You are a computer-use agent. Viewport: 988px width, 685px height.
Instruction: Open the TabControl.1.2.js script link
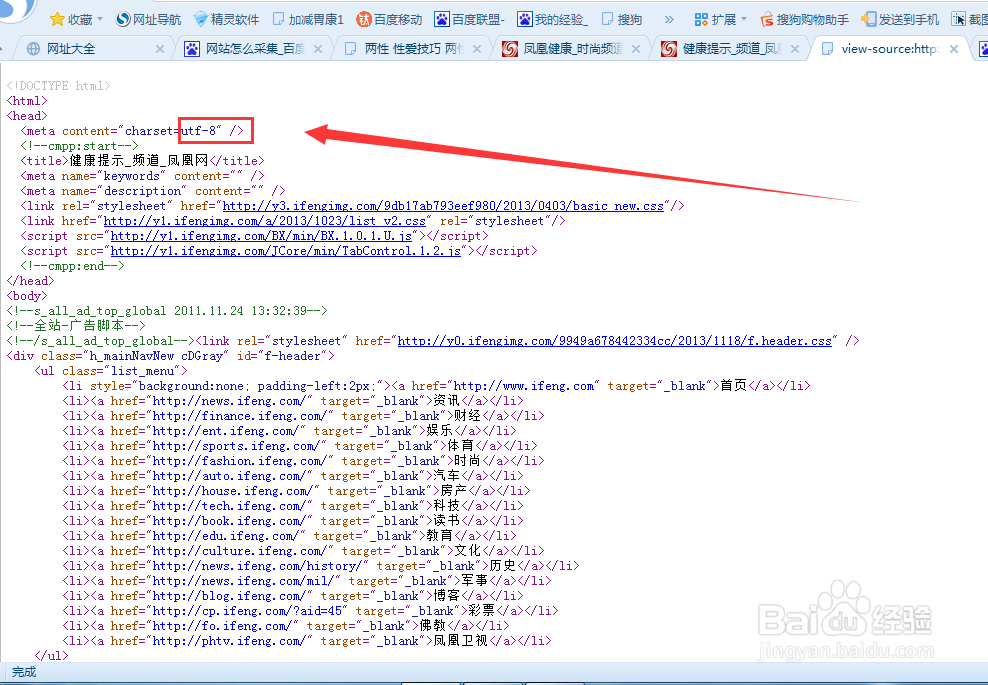pos(286,251)
